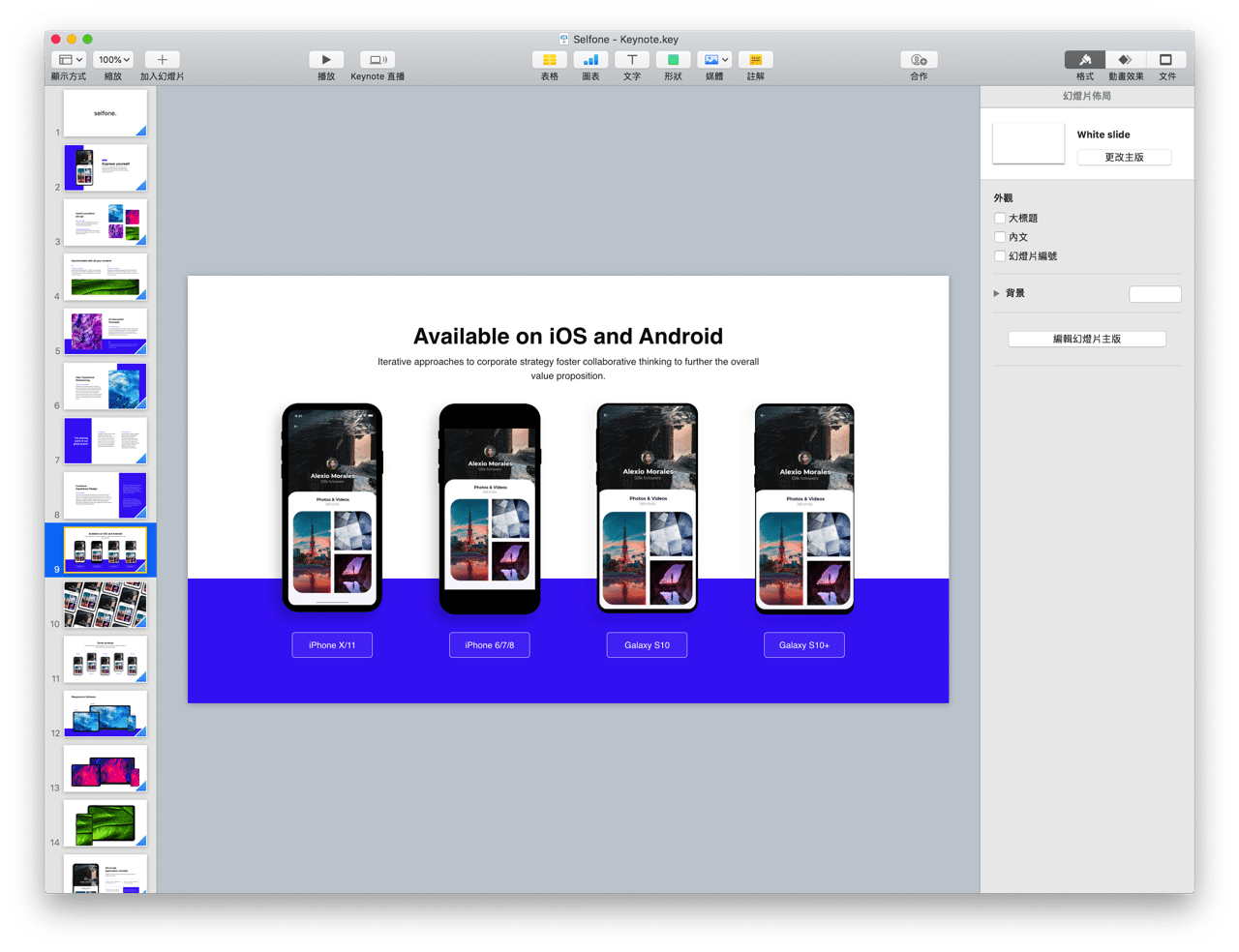Start the slideshow with the 播放 button
Image resolution: width=1239 pixels, height=952 pixels.
tap(326, 58)
